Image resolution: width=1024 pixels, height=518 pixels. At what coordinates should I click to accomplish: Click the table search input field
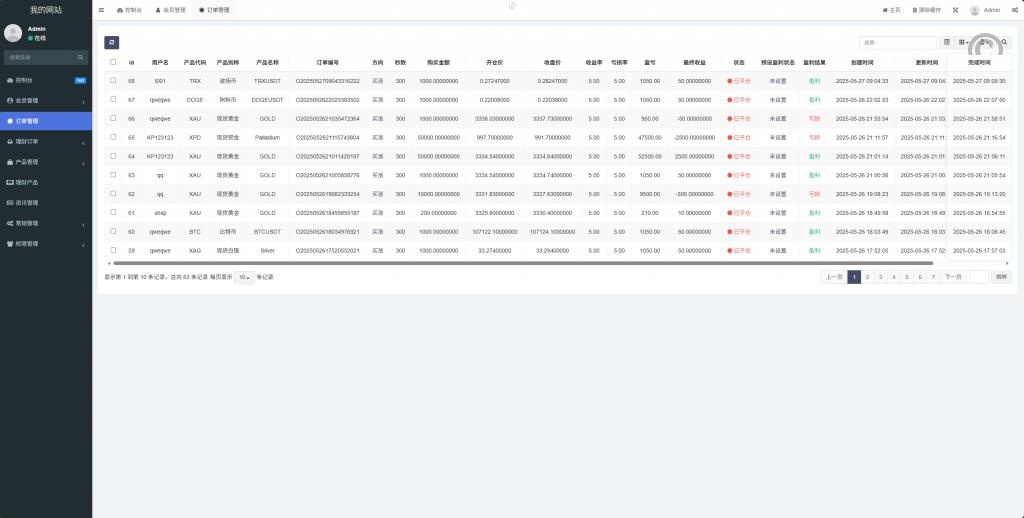(x=897, y=43)
